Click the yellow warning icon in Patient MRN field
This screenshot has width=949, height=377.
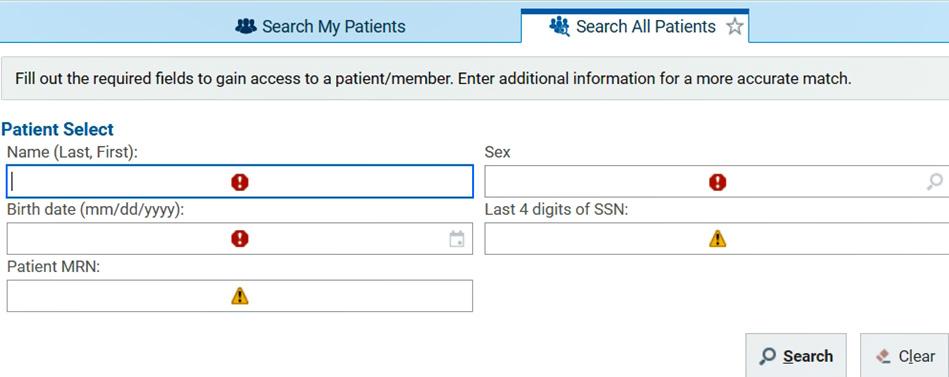click(x=240, y=295)
